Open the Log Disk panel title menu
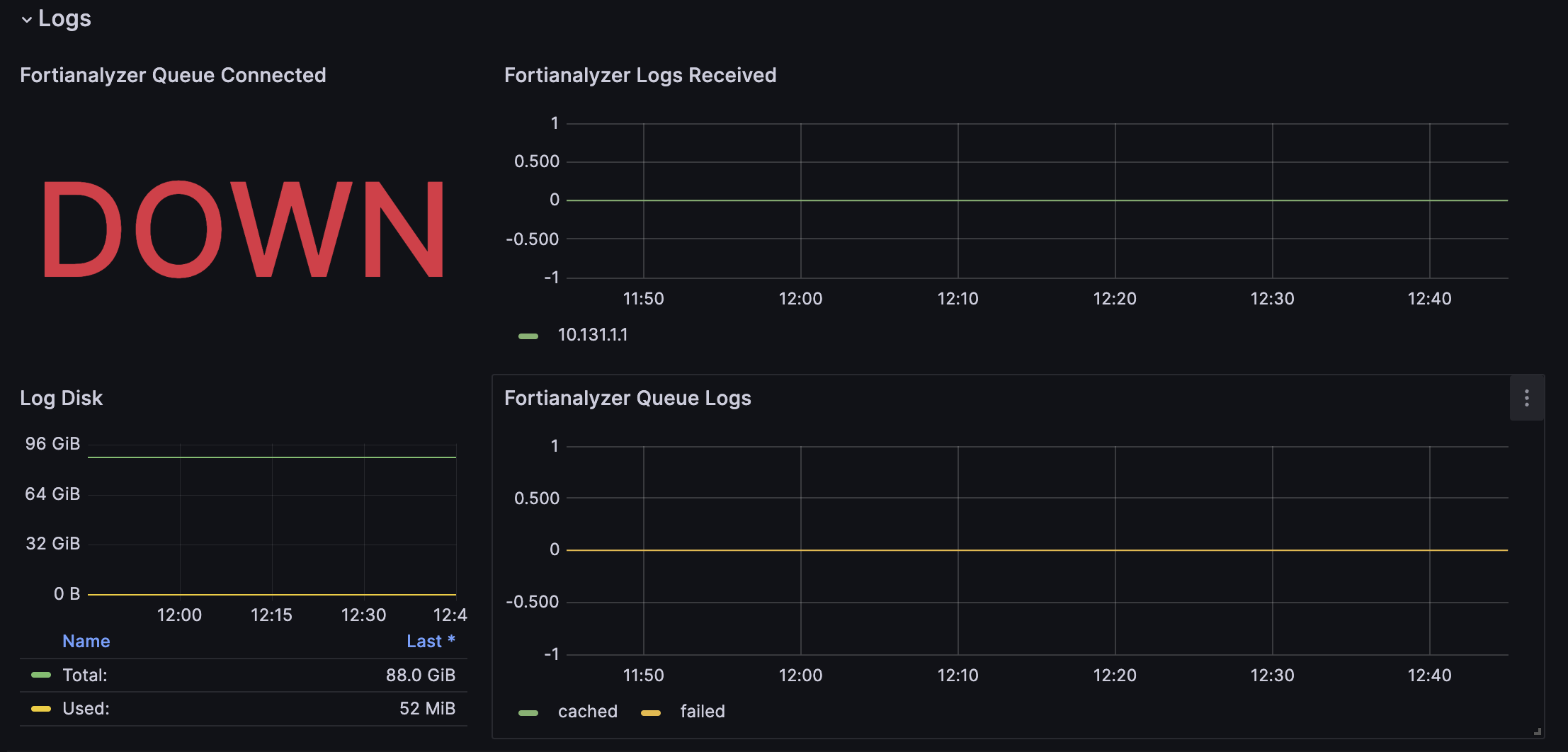The width and height of the screenshot is (1568, 752). pyautogui.click(x=62, y=398)
